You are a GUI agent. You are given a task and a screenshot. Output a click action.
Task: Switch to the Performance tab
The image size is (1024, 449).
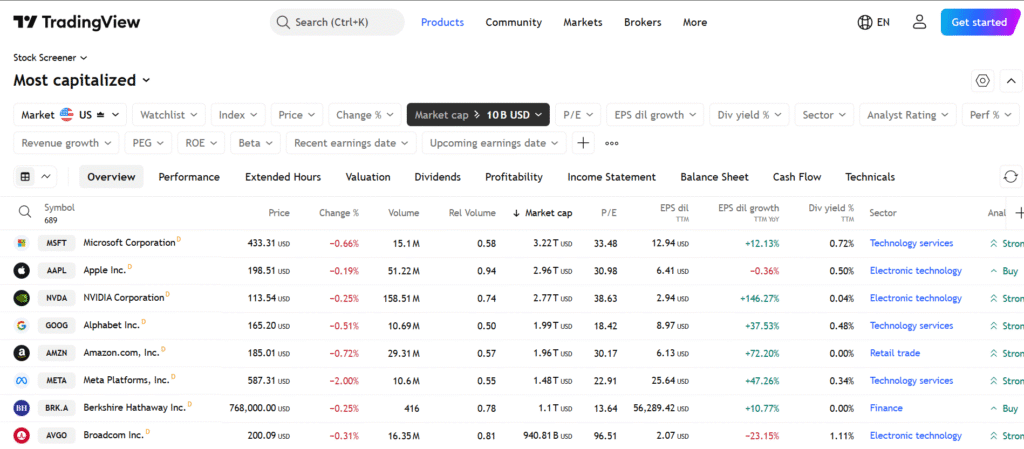(x=189, y=177)
